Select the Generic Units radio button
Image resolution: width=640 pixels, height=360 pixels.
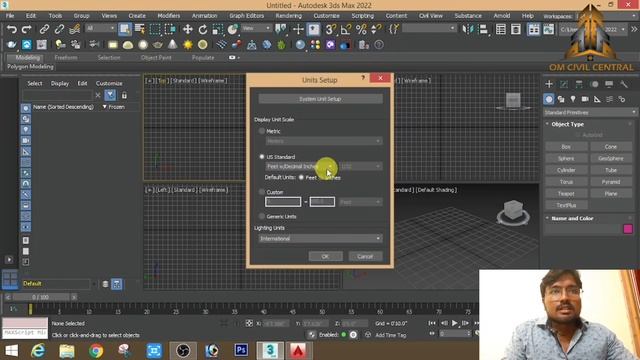262,216
